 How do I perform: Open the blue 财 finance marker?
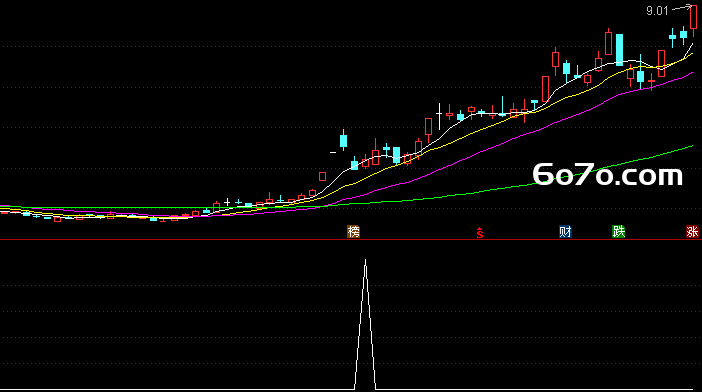tap(565, 231)
